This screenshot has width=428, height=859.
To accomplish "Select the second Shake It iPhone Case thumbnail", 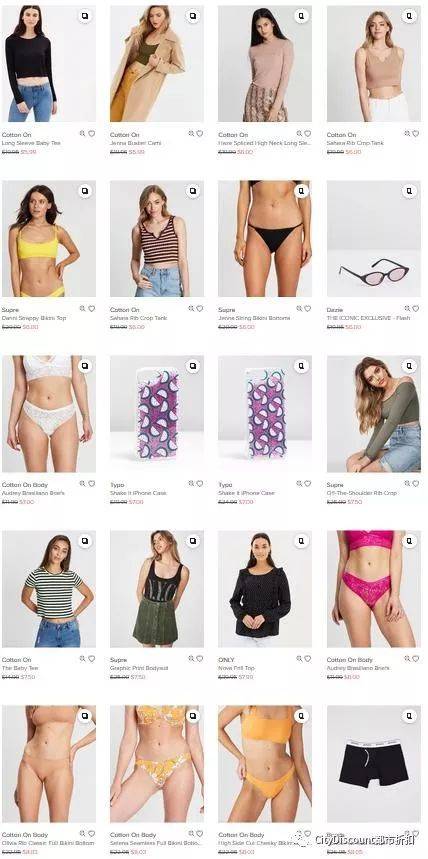I will (x=265, y=414).
